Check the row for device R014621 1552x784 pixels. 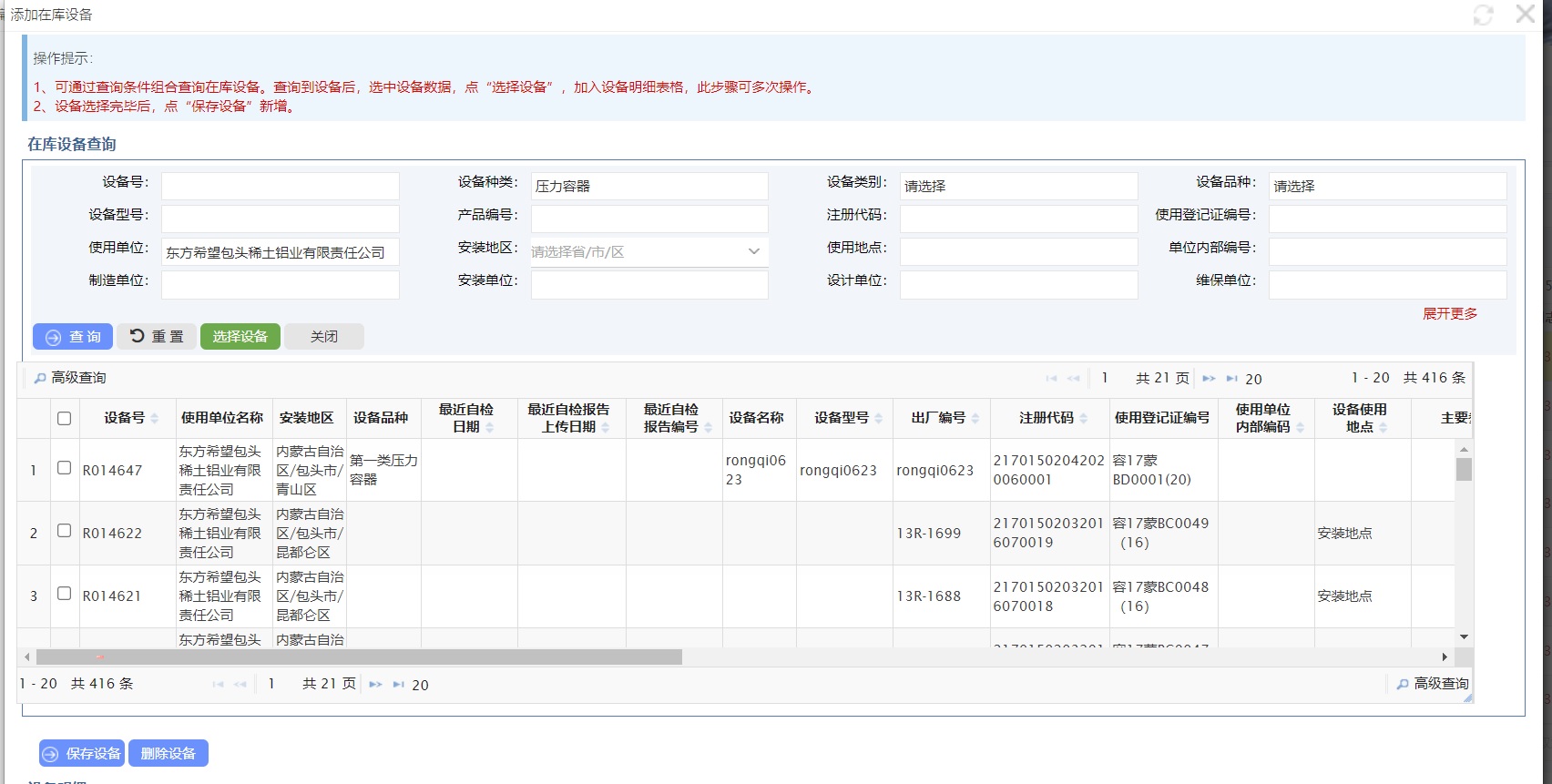point(64,594)
